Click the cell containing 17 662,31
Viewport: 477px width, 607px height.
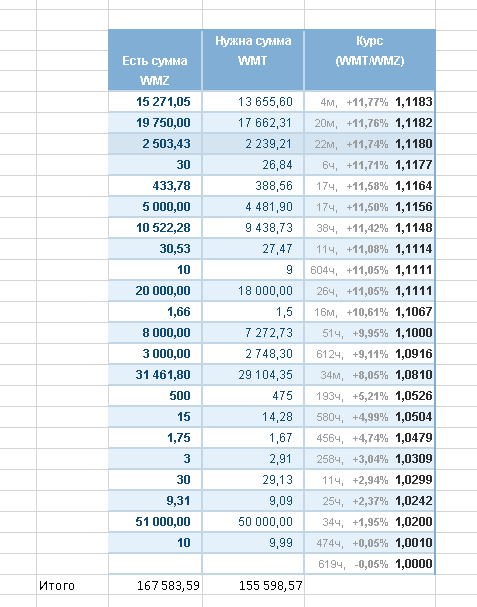click(253, 123)
